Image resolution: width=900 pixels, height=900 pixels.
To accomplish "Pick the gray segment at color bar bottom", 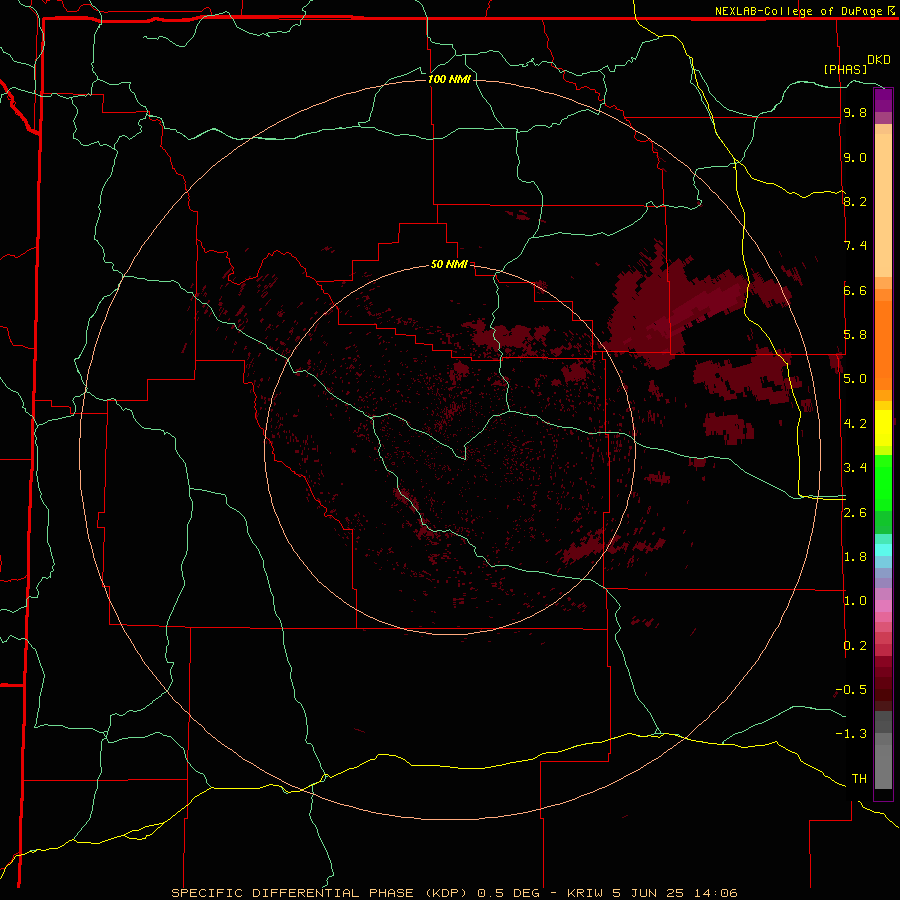I will pyautogui.click(x=883, y=766).
